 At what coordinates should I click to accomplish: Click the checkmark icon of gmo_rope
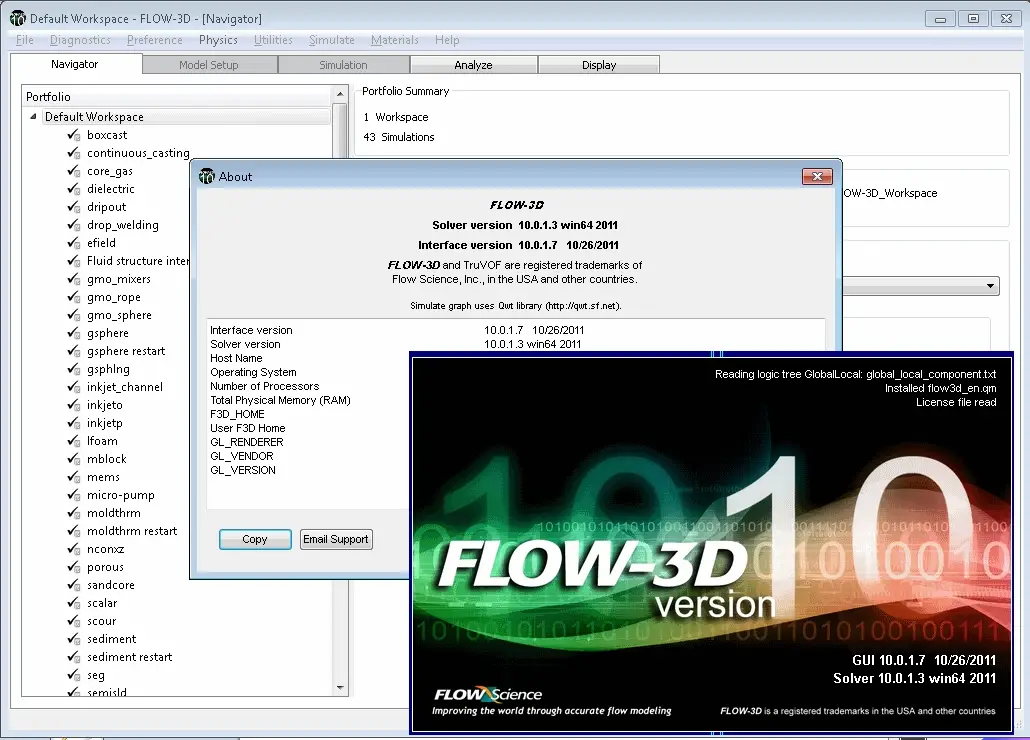(74, 297)
